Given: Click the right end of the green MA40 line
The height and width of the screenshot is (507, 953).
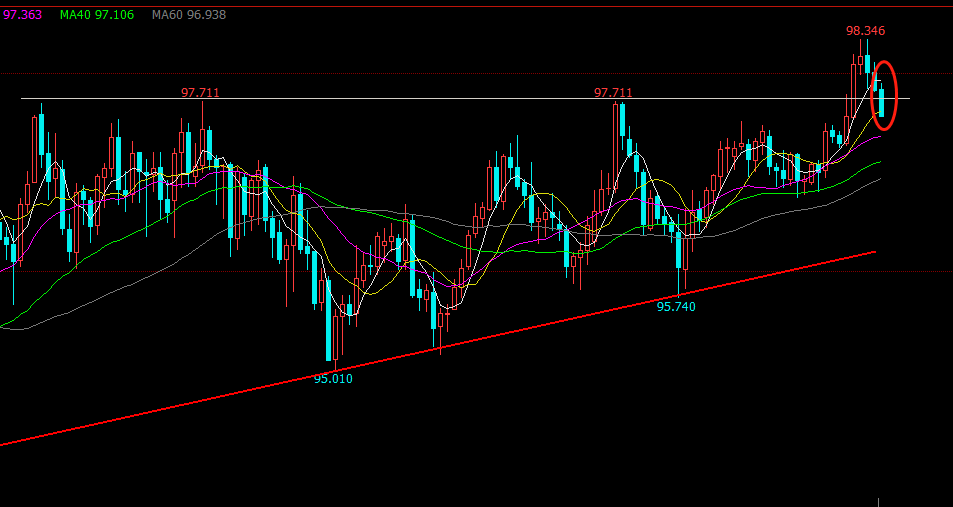Looking at the screenshot, I should [x=879, y=161].
